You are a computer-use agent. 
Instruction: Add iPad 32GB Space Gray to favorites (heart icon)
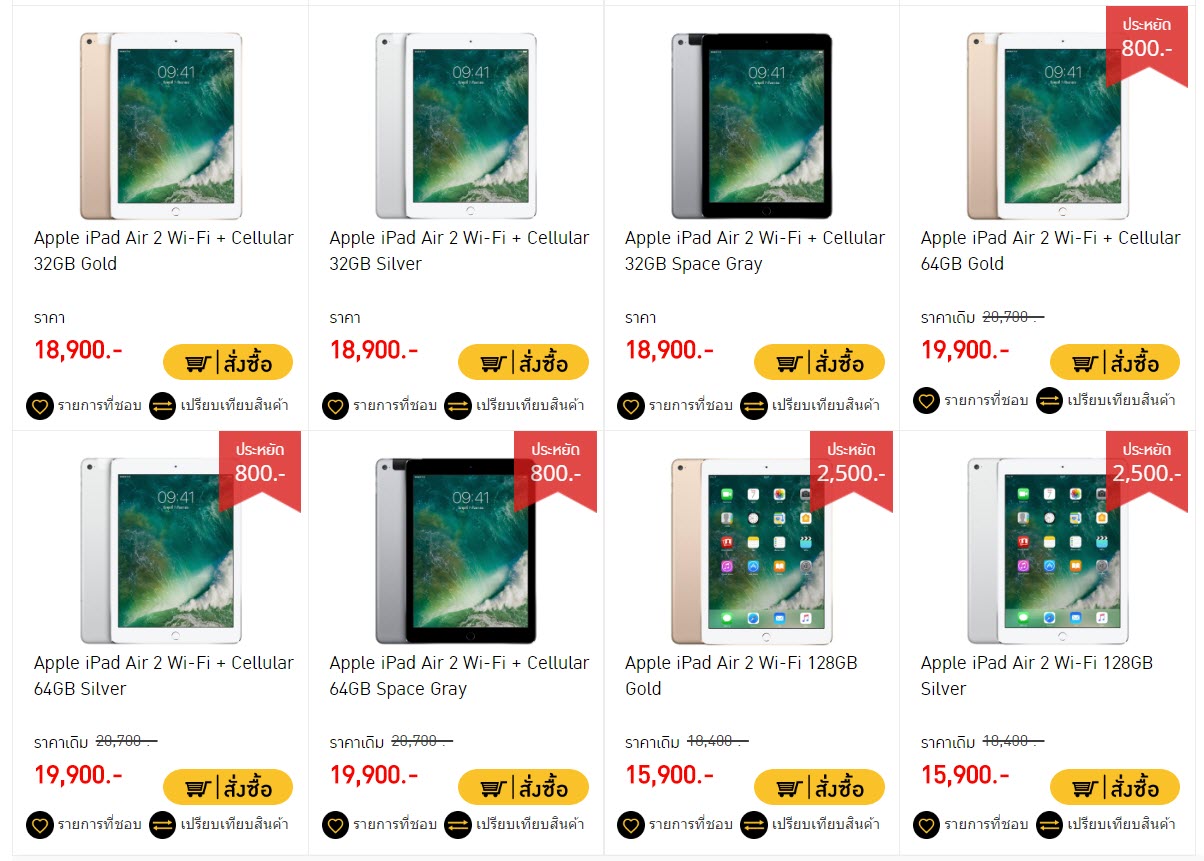point(631,406)
